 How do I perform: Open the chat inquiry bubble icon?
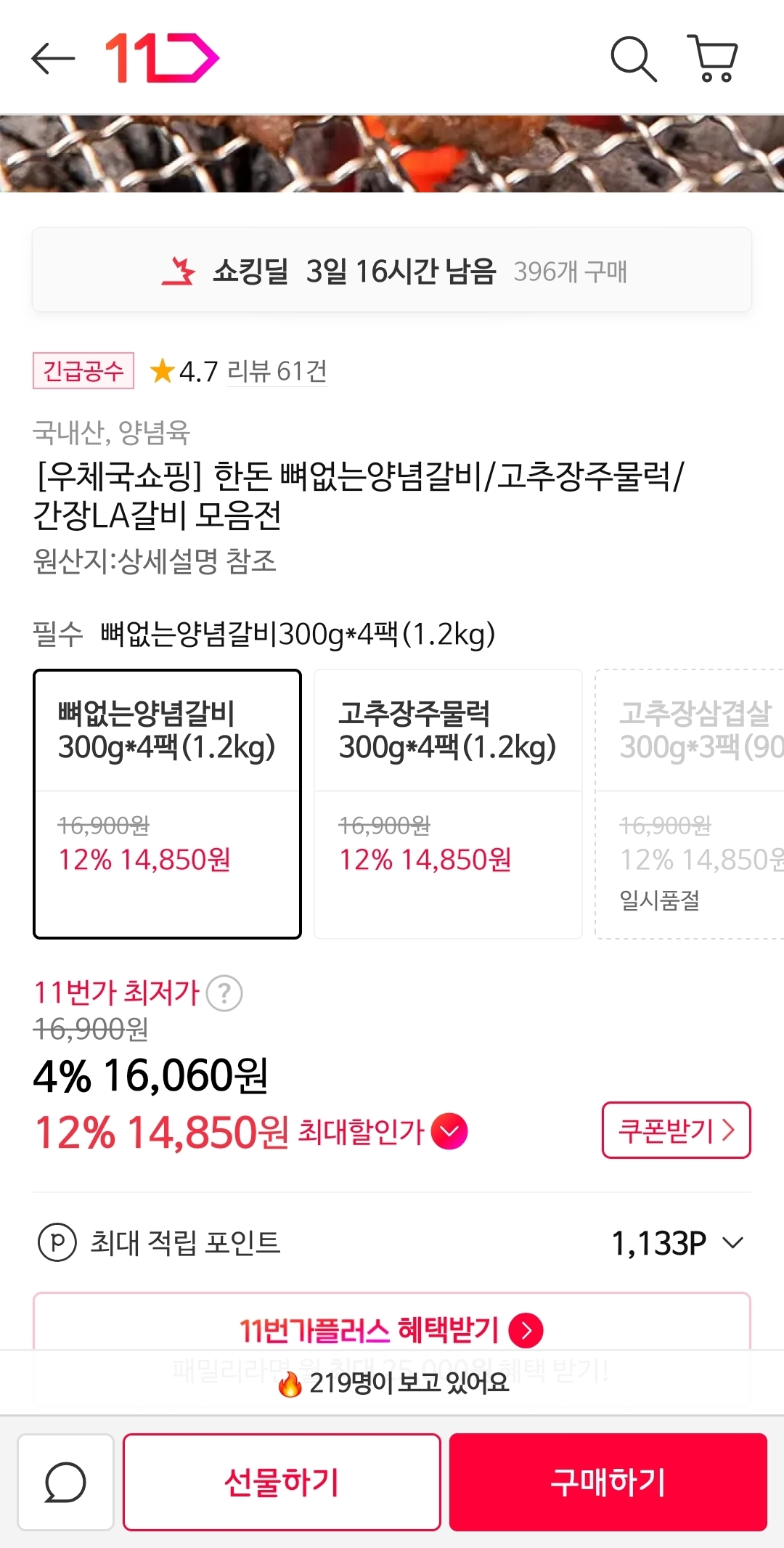65,1482
